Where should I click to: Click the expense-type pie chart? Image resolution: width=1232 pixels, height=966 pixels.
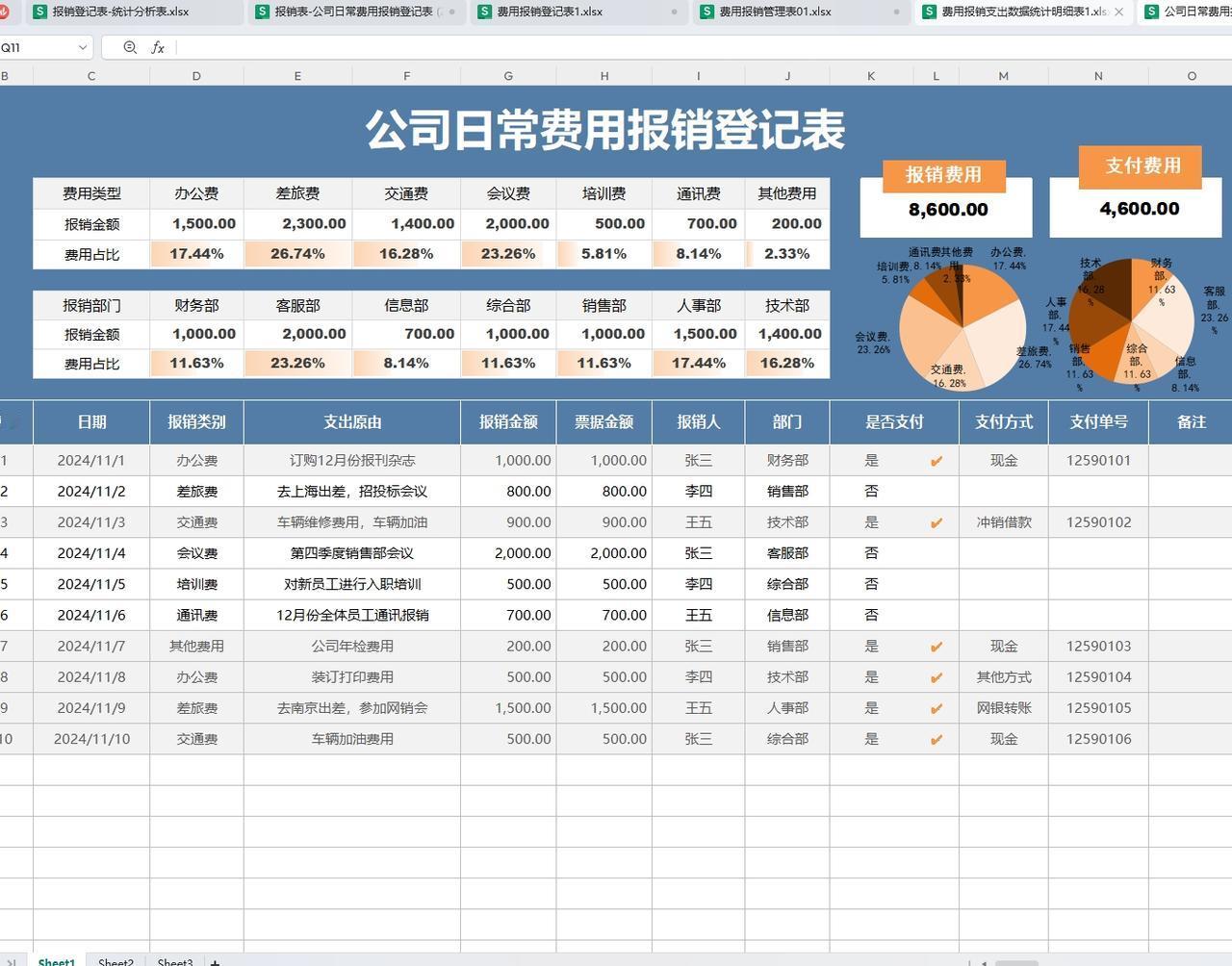[x=962, y=327]
